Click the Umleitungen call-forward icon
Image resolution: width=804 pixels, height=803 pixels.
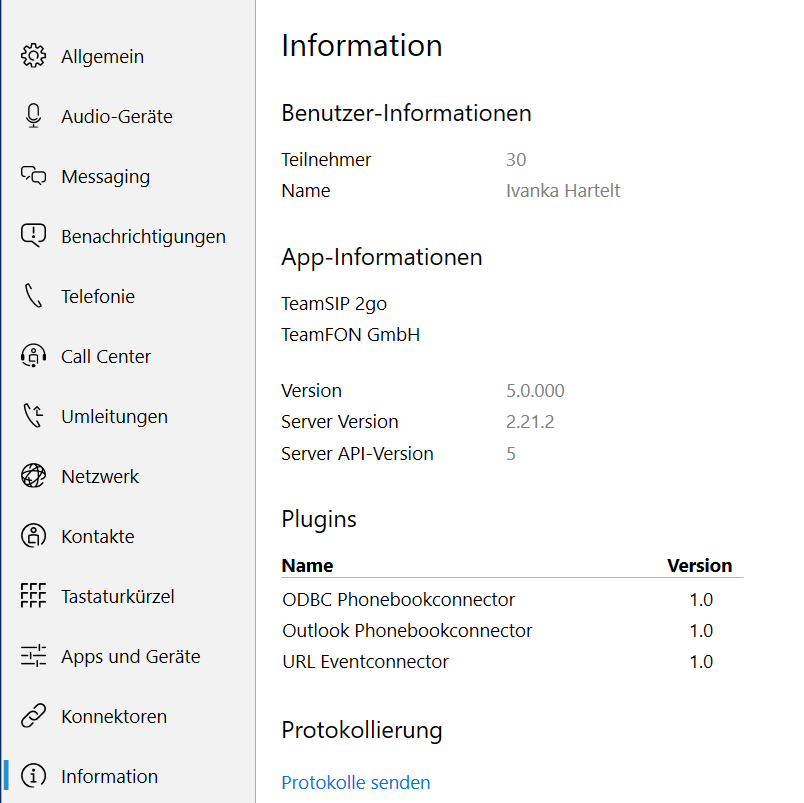[33, 416]
